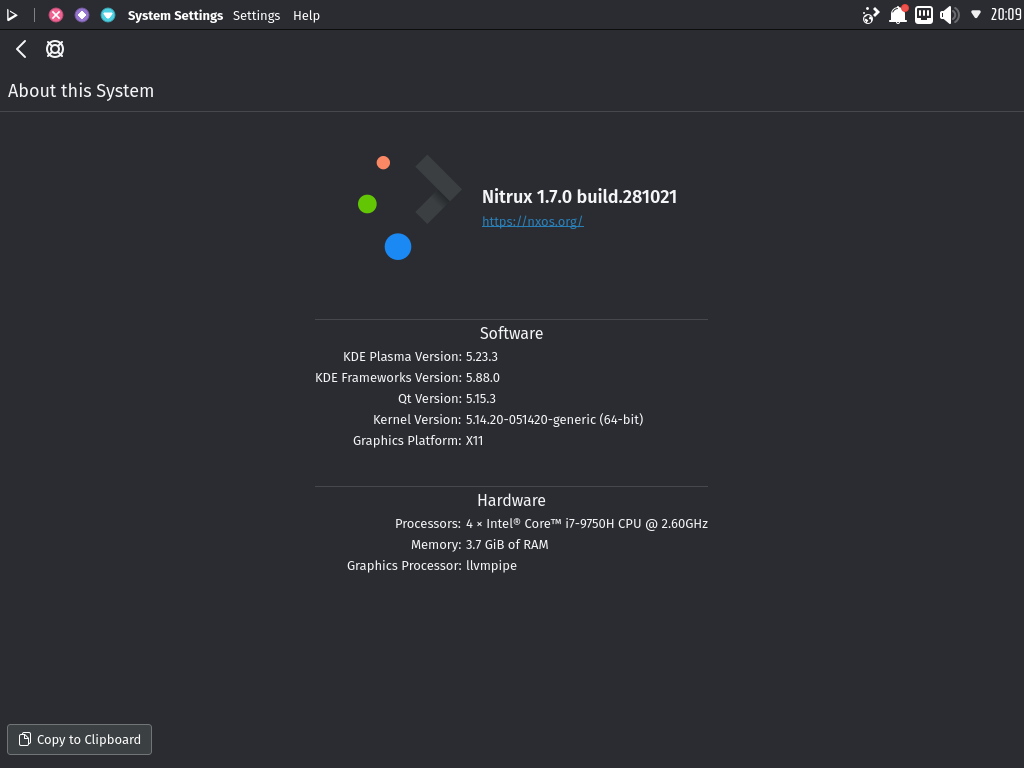Toggle the teal window control in the titlebar
This screenshot has height=768, width=1024.
click(107, 15)
